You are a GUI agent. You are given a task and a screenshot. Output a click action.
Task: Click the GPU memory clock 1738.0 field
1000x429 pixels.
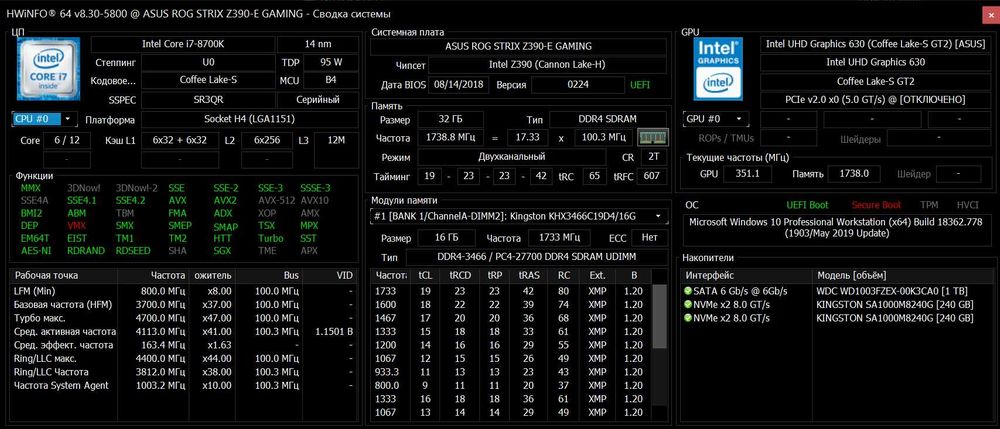(x=854, y=174)
